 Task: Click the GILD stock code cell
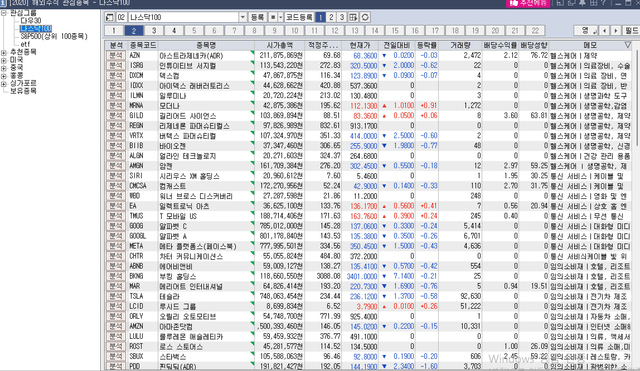[x=142, y=116]
